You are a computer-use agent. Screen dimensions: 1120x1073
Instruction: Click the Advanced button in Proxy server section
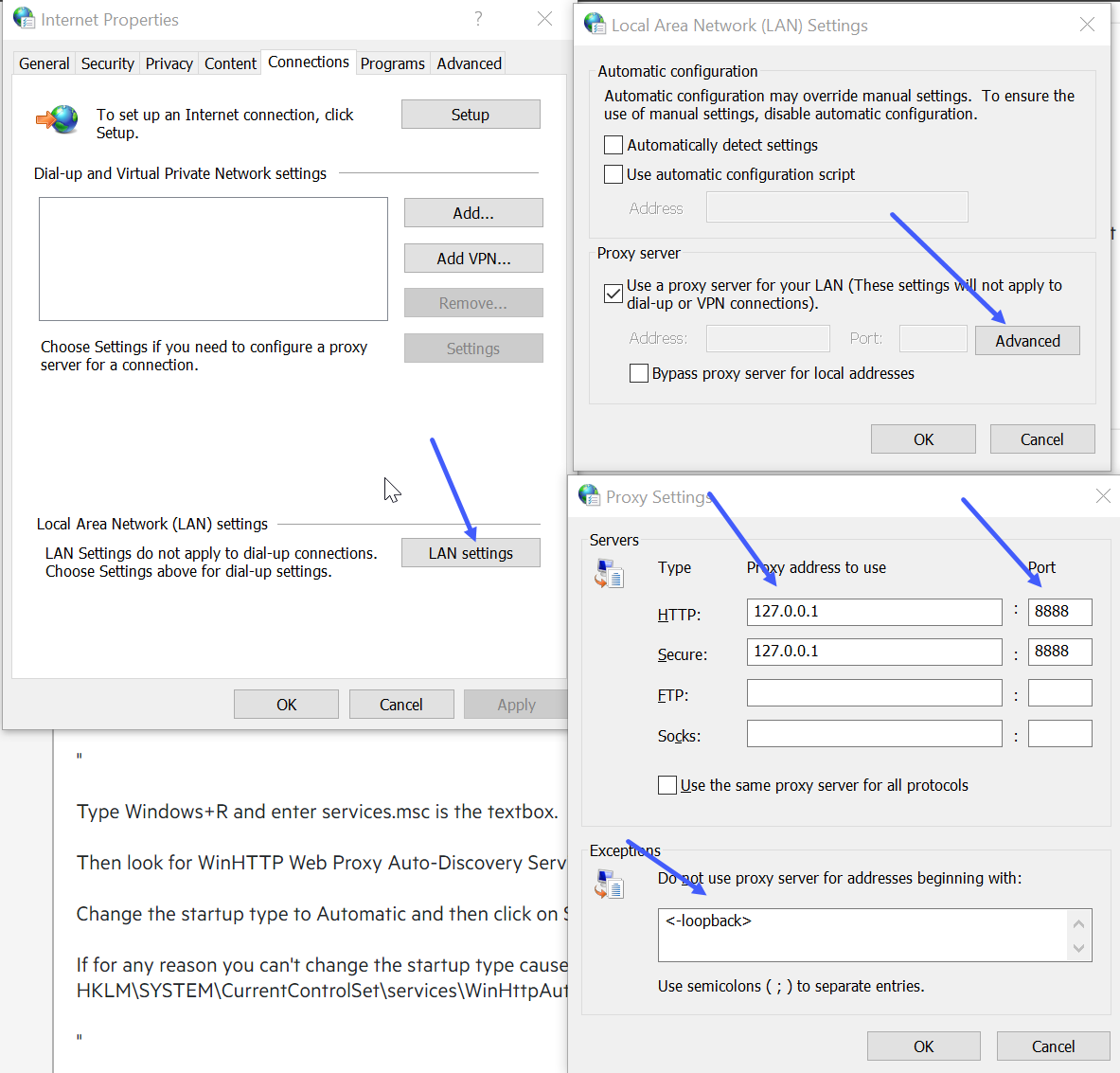(1027, 341)
